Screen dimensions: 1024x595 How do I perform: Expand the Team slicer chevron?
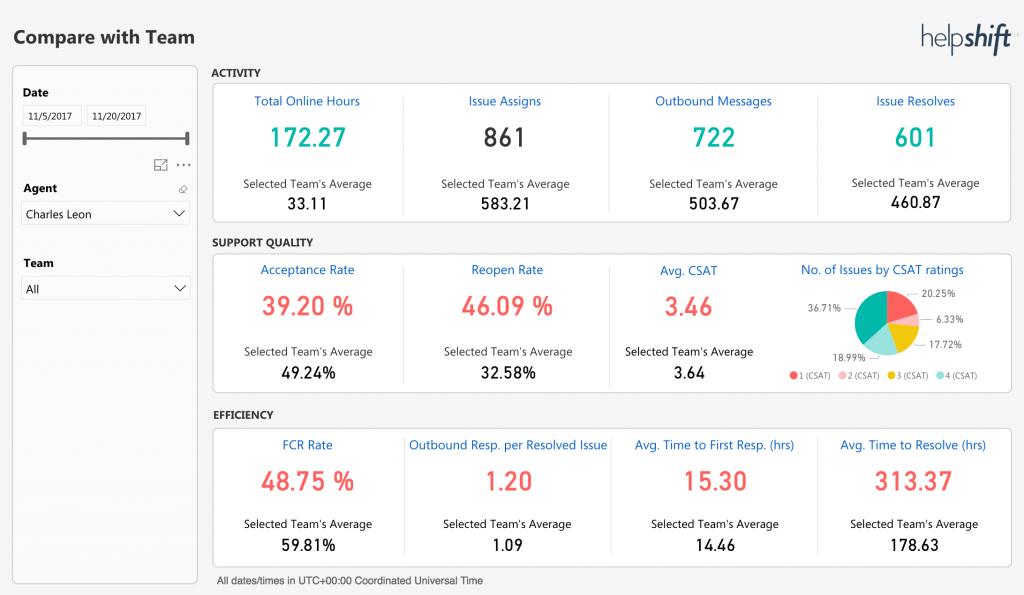[178, 287]
